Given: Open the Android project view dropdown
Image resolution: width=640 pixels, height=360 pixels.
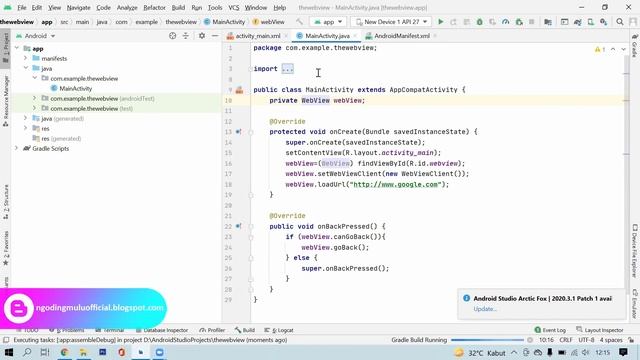Looking at the screenshot, I should 36,36.
